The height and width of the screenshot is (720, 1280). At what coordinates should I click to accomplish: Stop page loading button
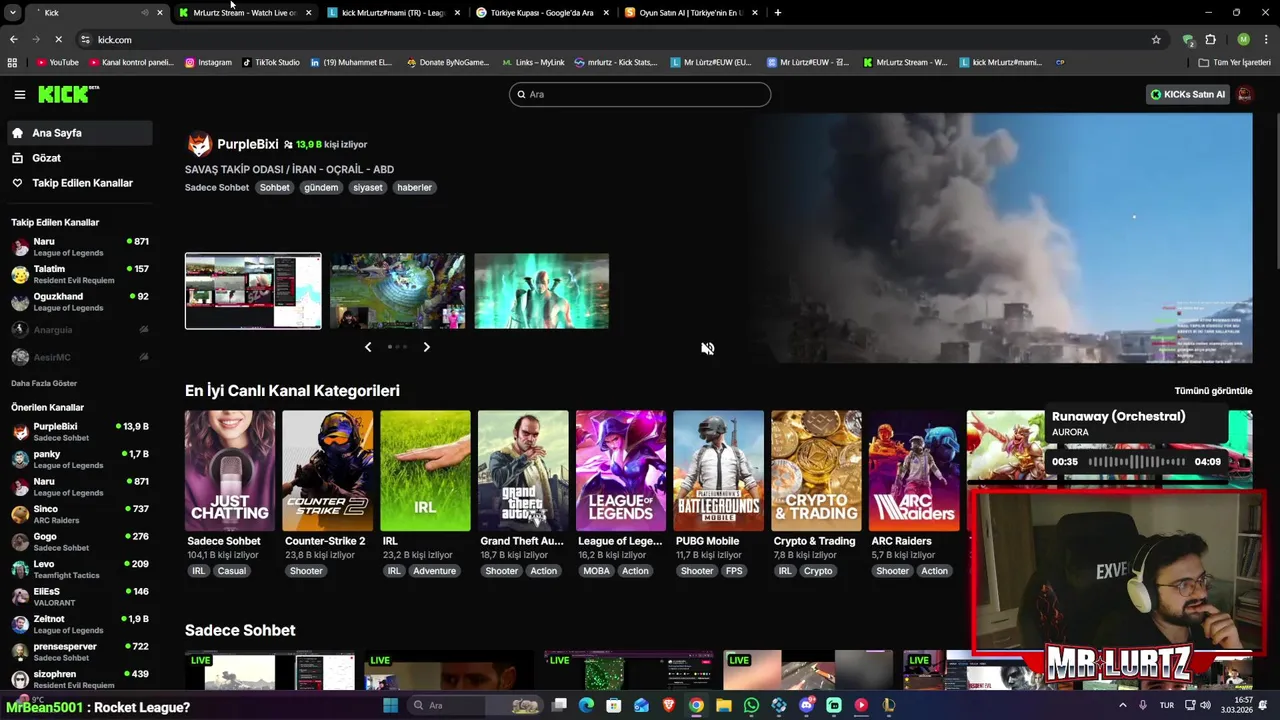(58, 40)
